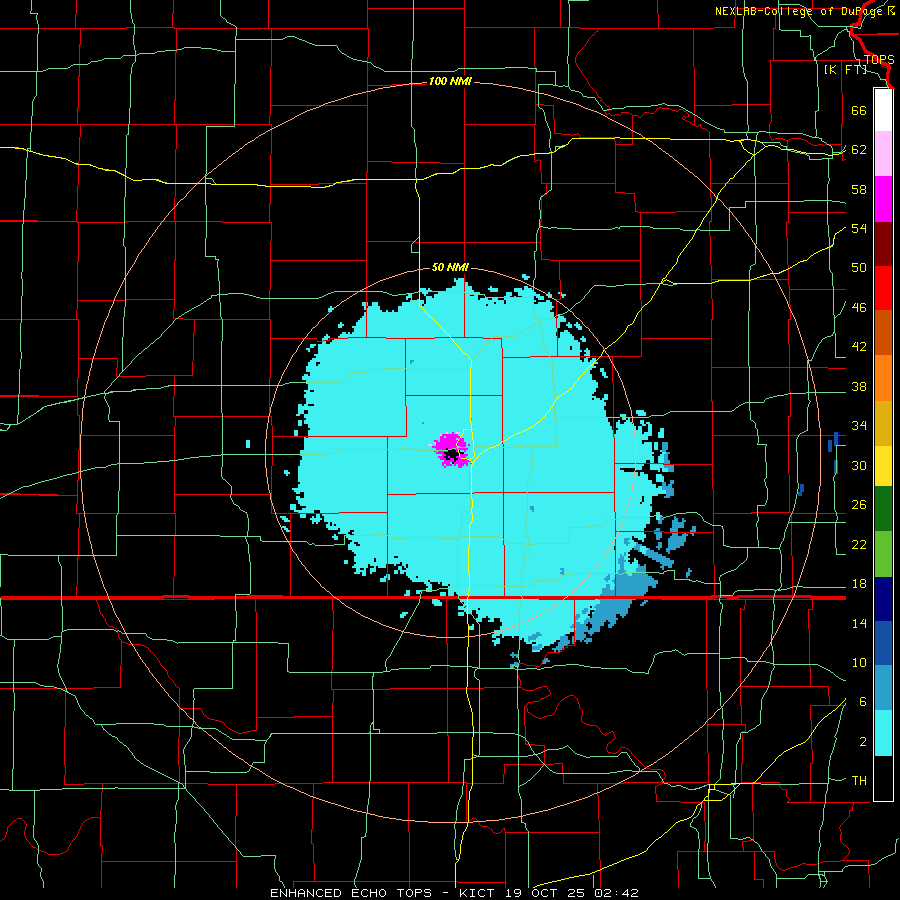
Task: Click the 18 value on legend scale
Action: [x=859, y=584]
